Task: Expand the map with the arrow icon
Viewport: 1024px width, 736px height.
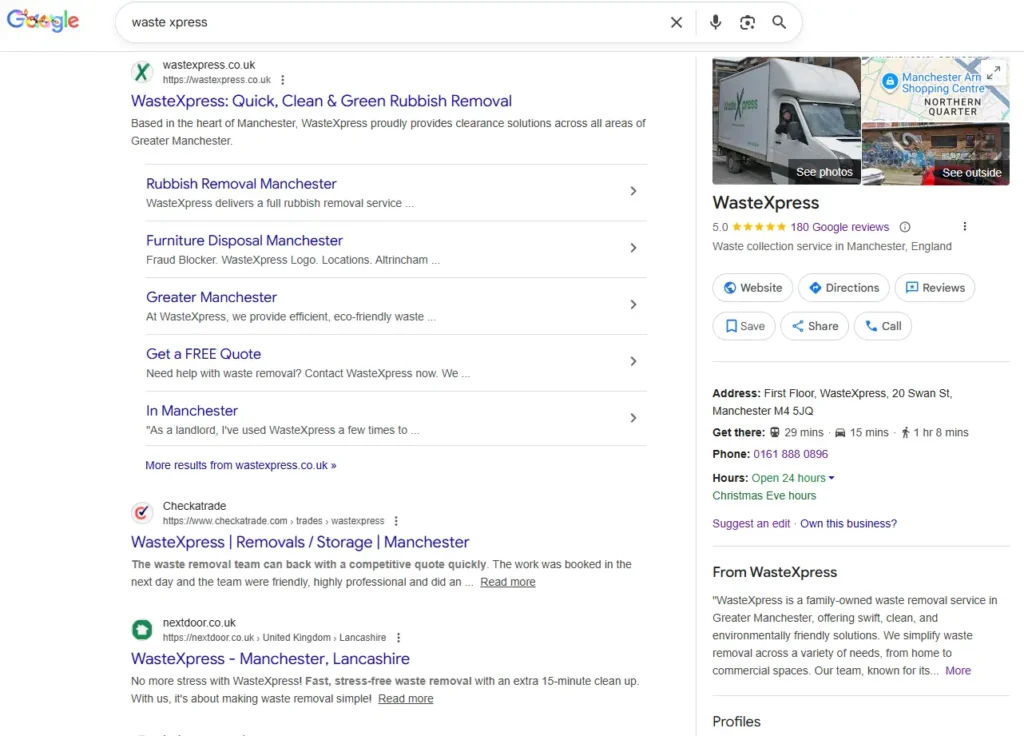Action: point(993,70)
